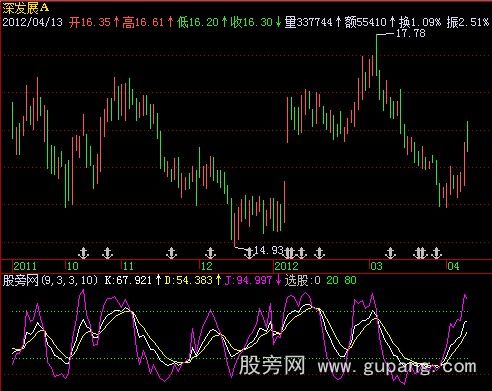Select the stock name 深发展A
The width and height of the screenshot is (492, 391).
(26, 8)
